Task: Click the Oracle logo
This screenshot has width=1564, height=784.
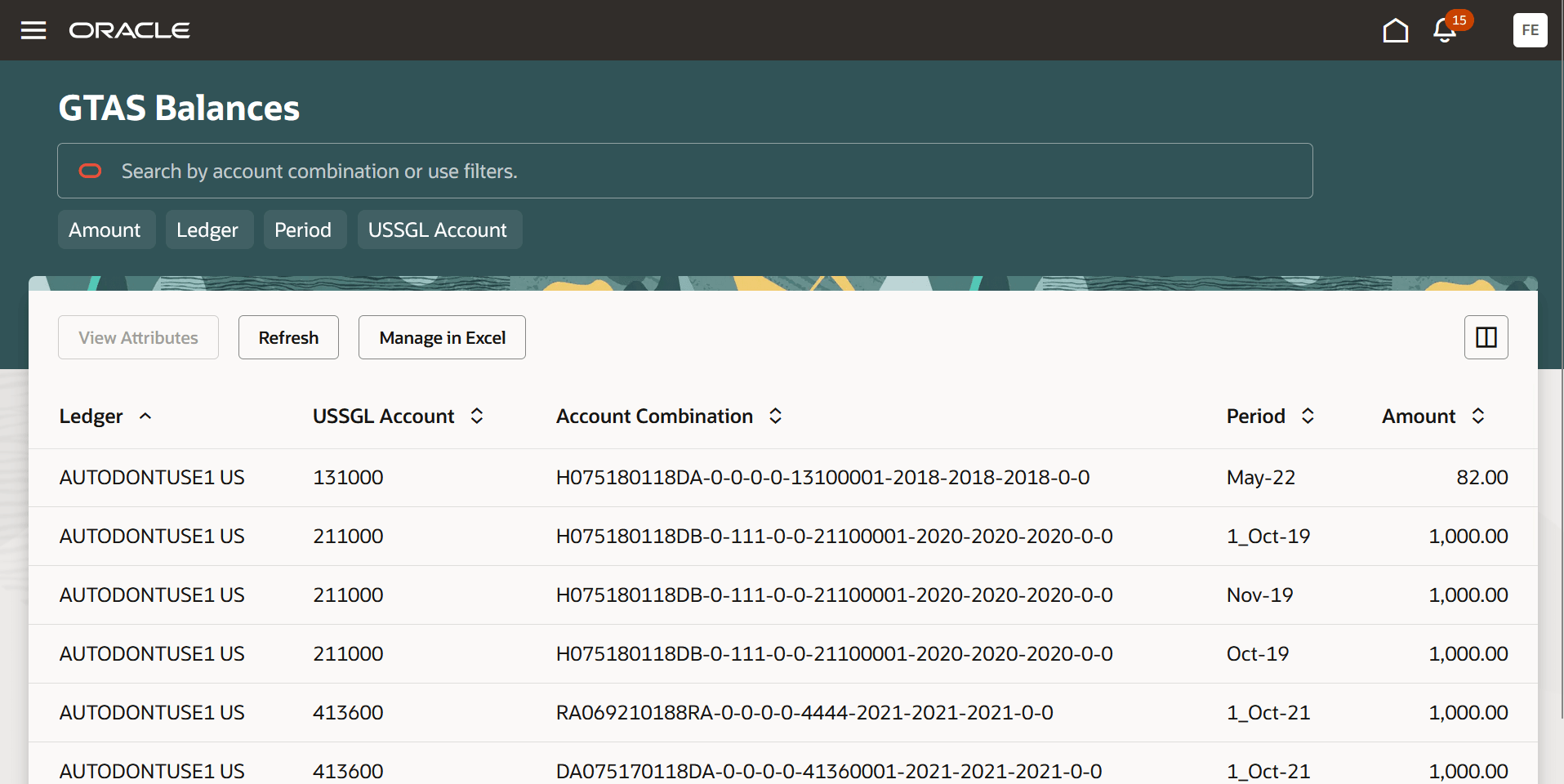Action: 130,30
